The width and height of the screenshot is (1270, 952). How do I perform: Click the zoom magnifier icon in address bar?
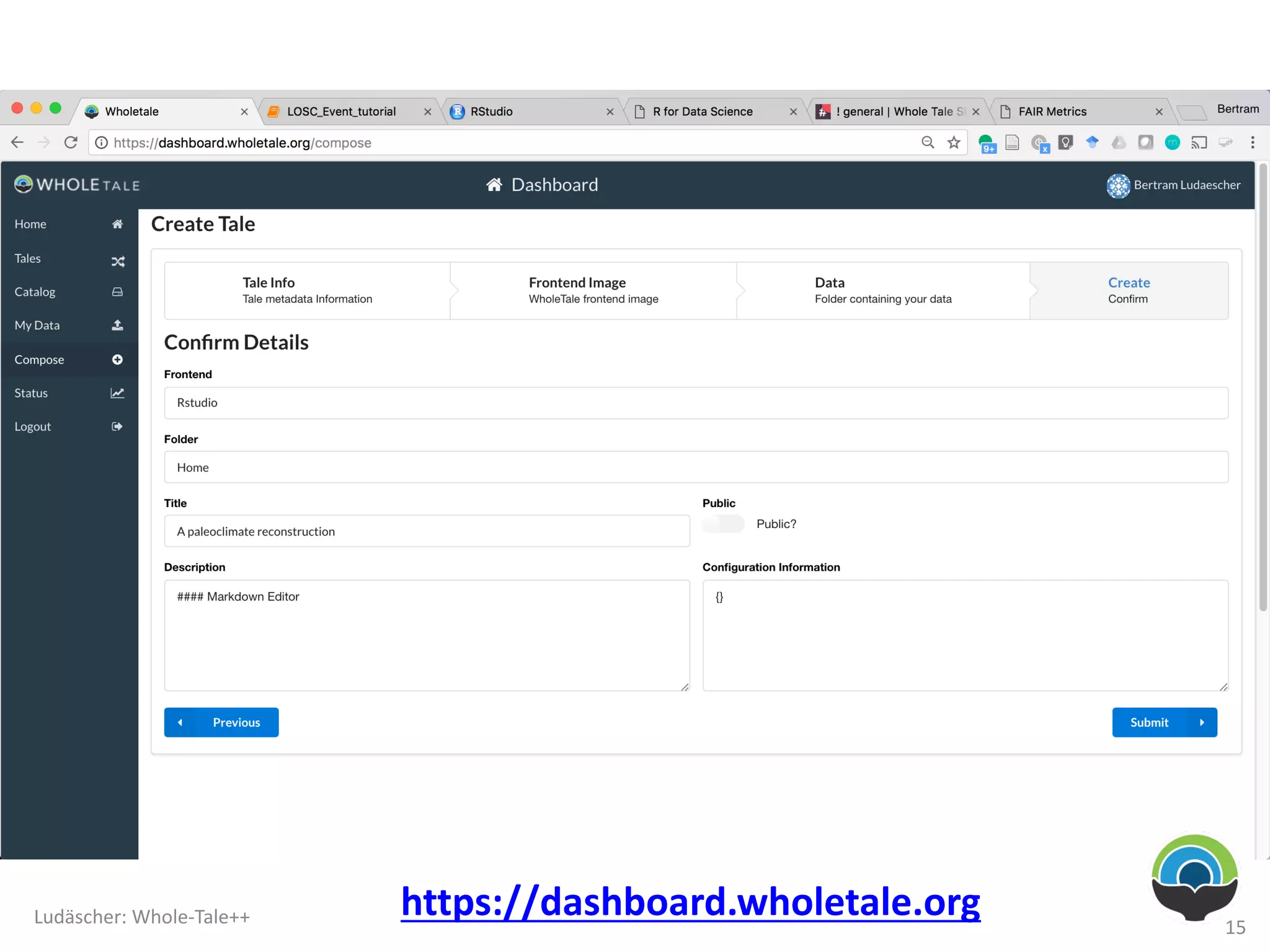[928, 143]
